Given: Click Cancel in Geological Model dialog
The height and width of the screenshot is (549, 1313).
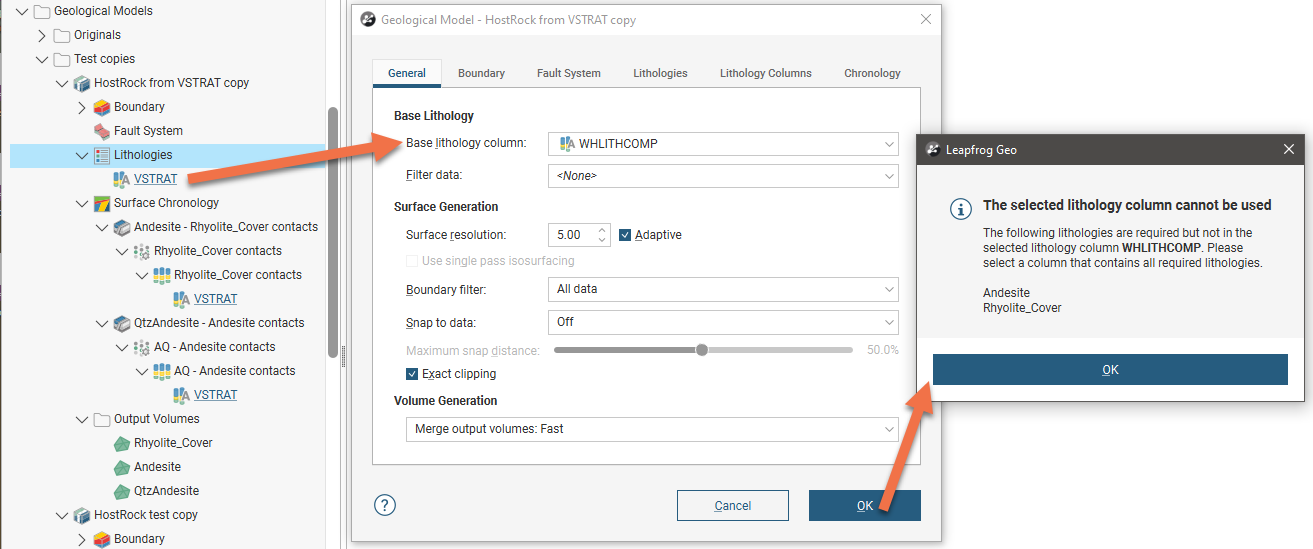Looking at the screenshot, I should (x=732, y=505).
